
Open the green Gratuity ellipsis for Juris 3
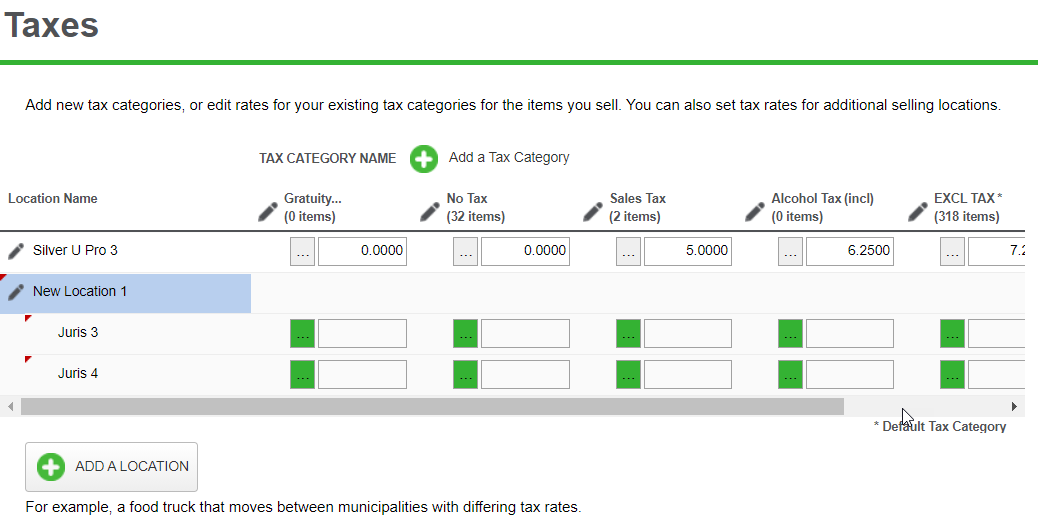302,333
